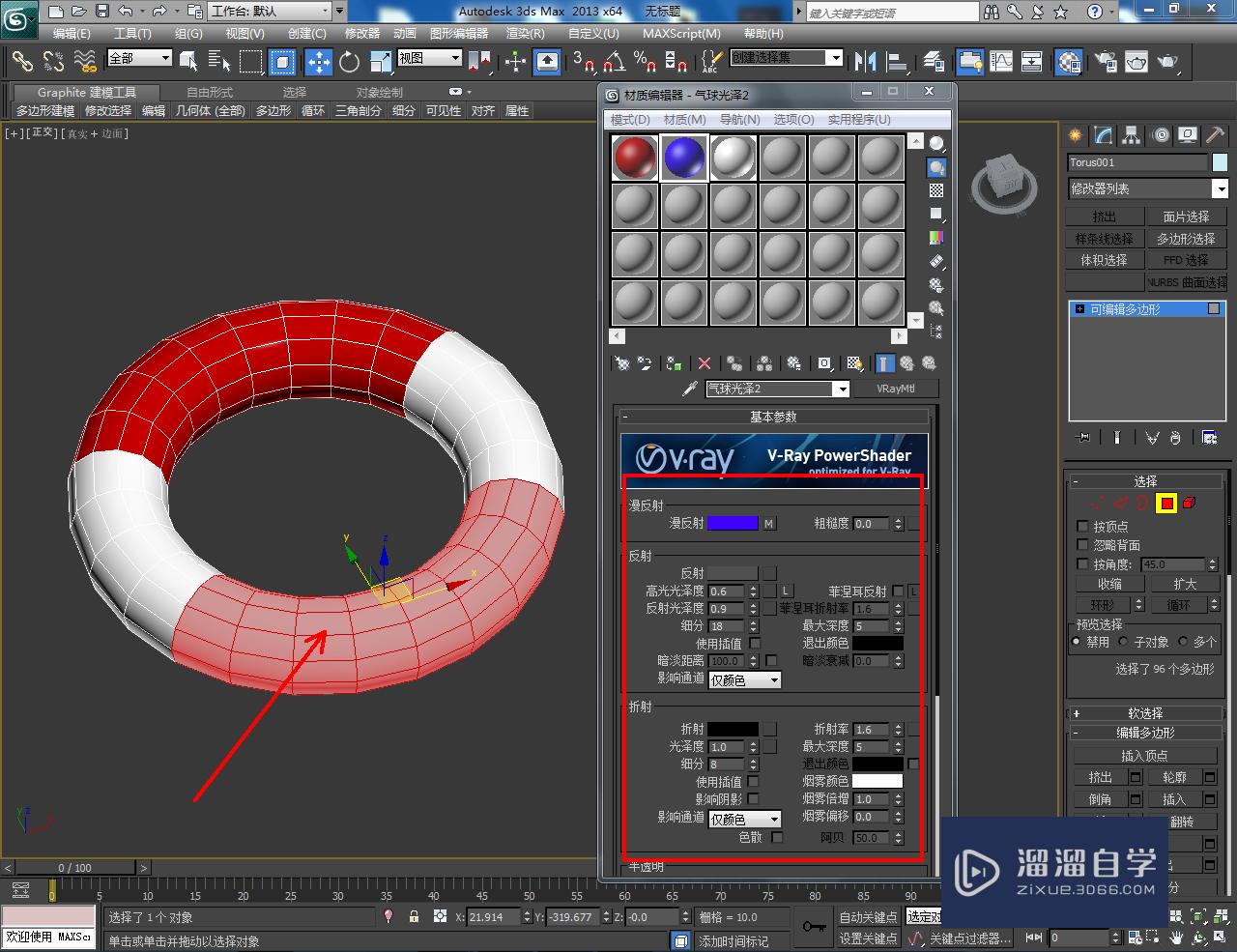Open 材质(M) menu in material editor
Image resolution: width=1237 pixels, height=952 pixels.
coord(684,119)
